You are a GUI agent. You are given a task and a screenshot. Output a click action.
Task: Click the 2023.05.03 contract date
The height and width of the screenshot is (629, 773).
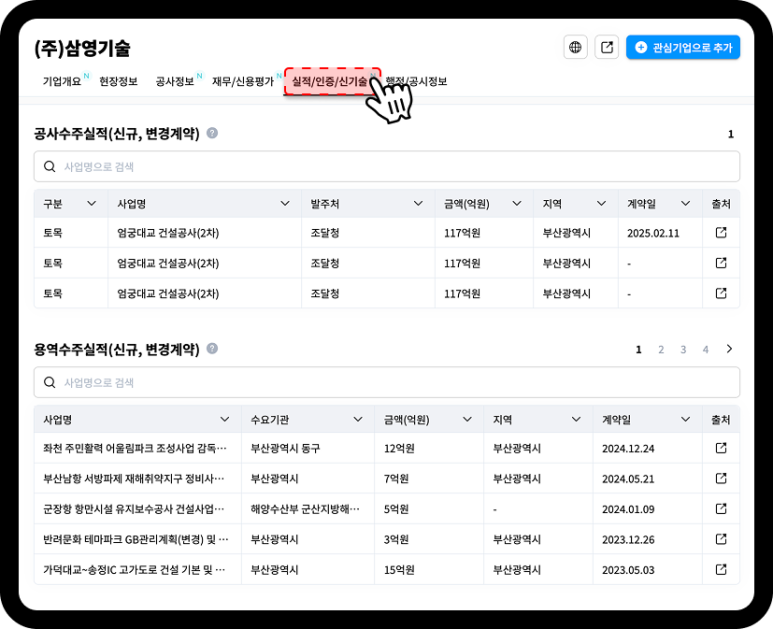tap(628, 570)
